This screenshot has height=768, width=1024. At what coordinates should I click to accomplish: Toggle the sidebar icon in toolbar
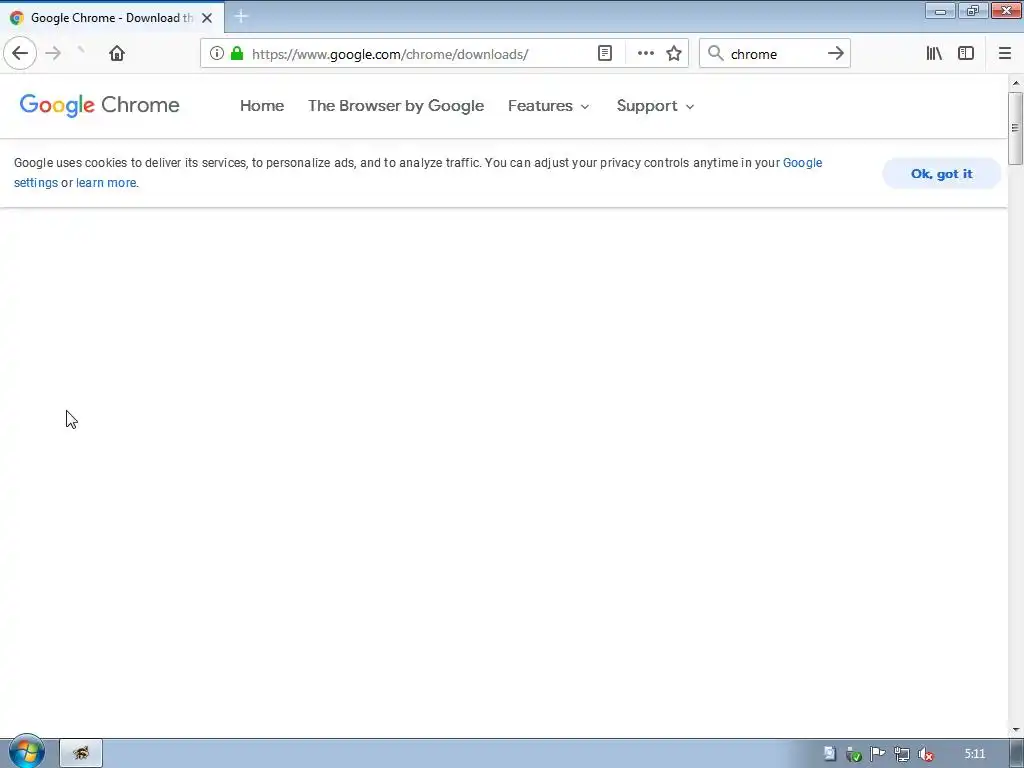966,54
